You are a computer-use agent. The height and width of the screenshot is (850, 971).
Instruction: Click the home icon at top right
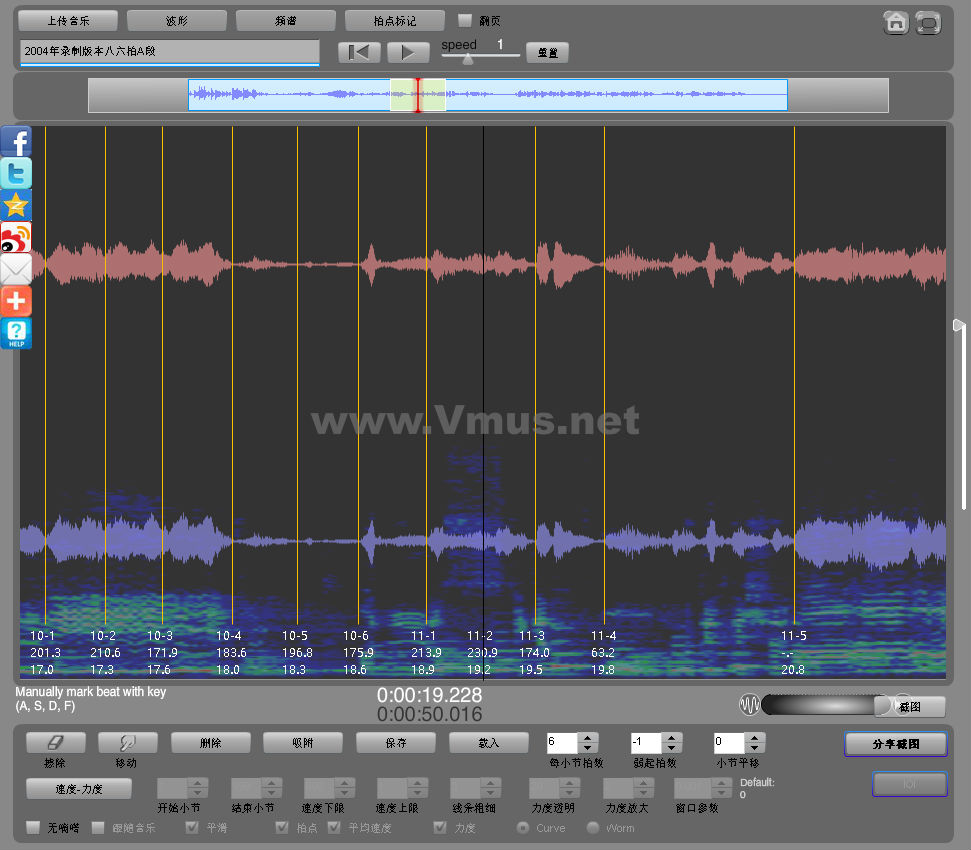896,22
